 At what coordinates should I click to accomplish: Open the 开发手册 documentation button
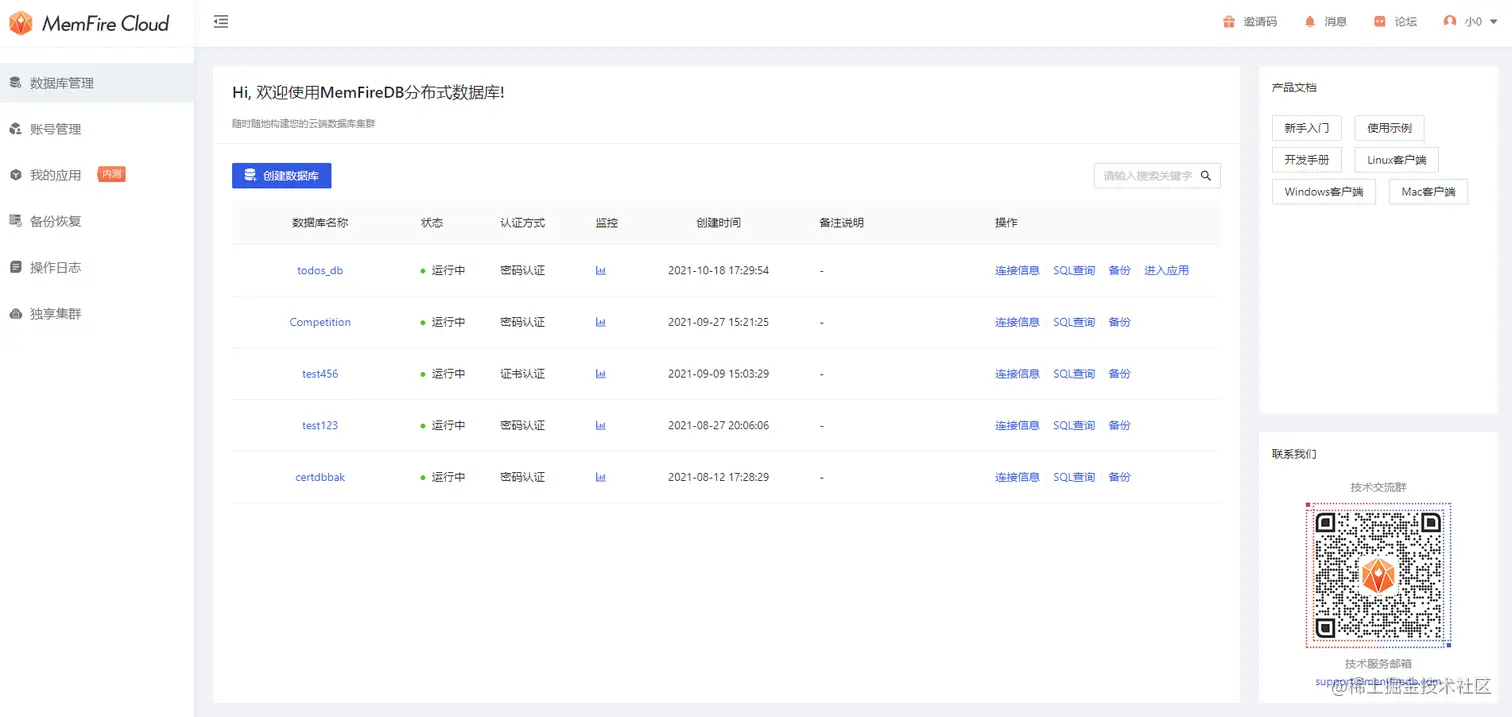[1306, 160]
